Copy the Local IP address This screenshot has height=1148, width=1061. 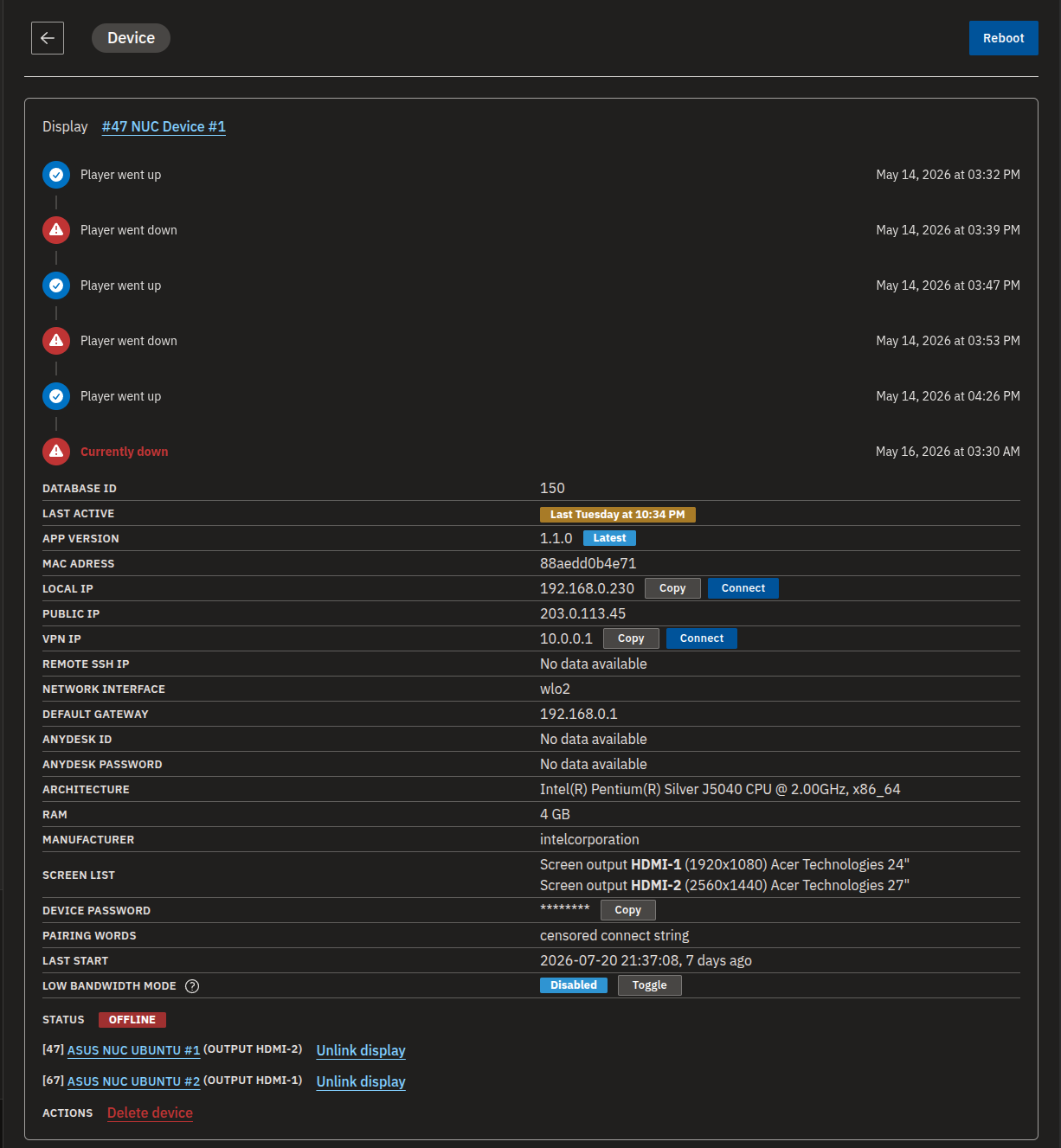(x=672, y=588)
